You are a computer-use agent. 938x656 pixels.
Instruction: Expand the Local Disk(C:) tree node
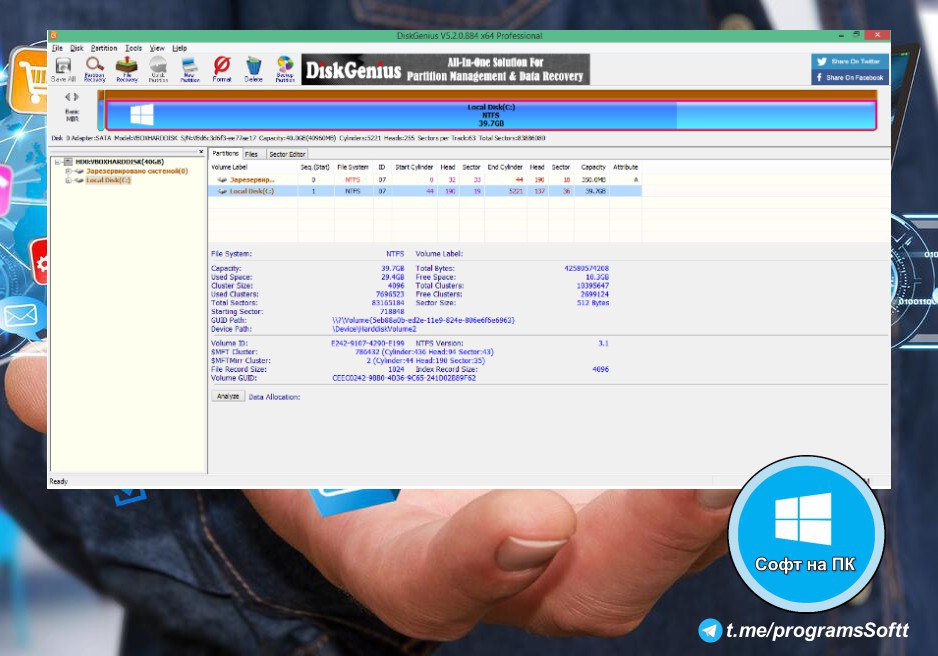tap(68, 180)
